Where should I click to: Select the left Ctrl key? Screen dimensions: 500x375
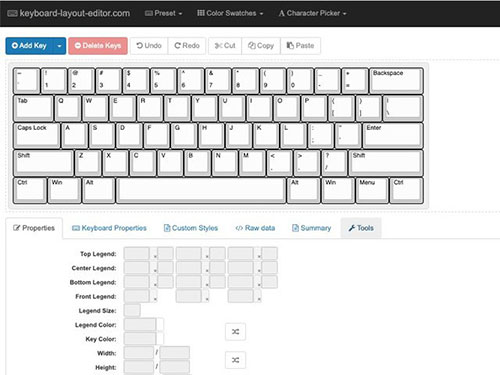point(30,190)
